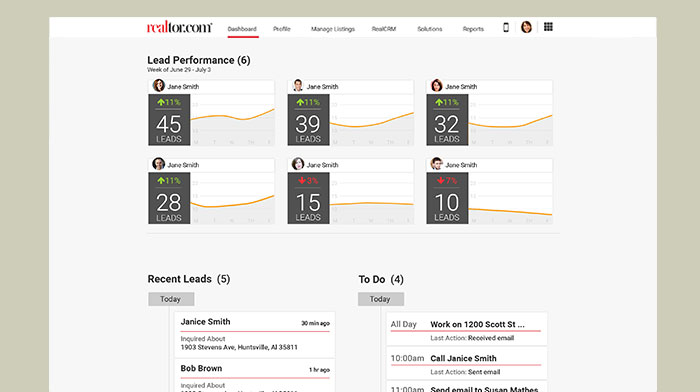Open the apps grid icon
This screenshot has height=392, width=700.
pos(548,27)
